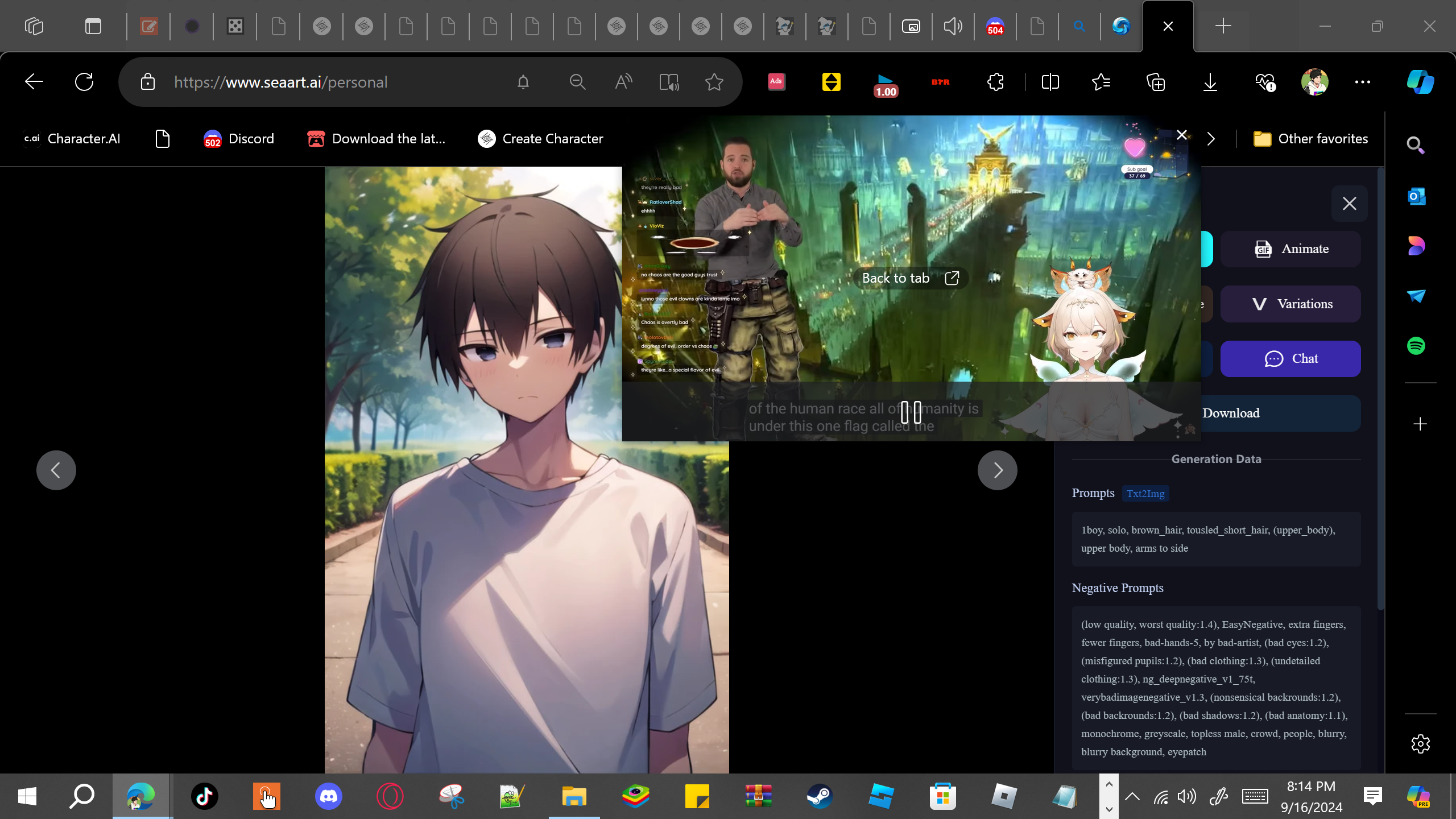Screen dimensions: 1456x819
Task: Open Spotify in the sidebar
Action: pos(1416,346)
